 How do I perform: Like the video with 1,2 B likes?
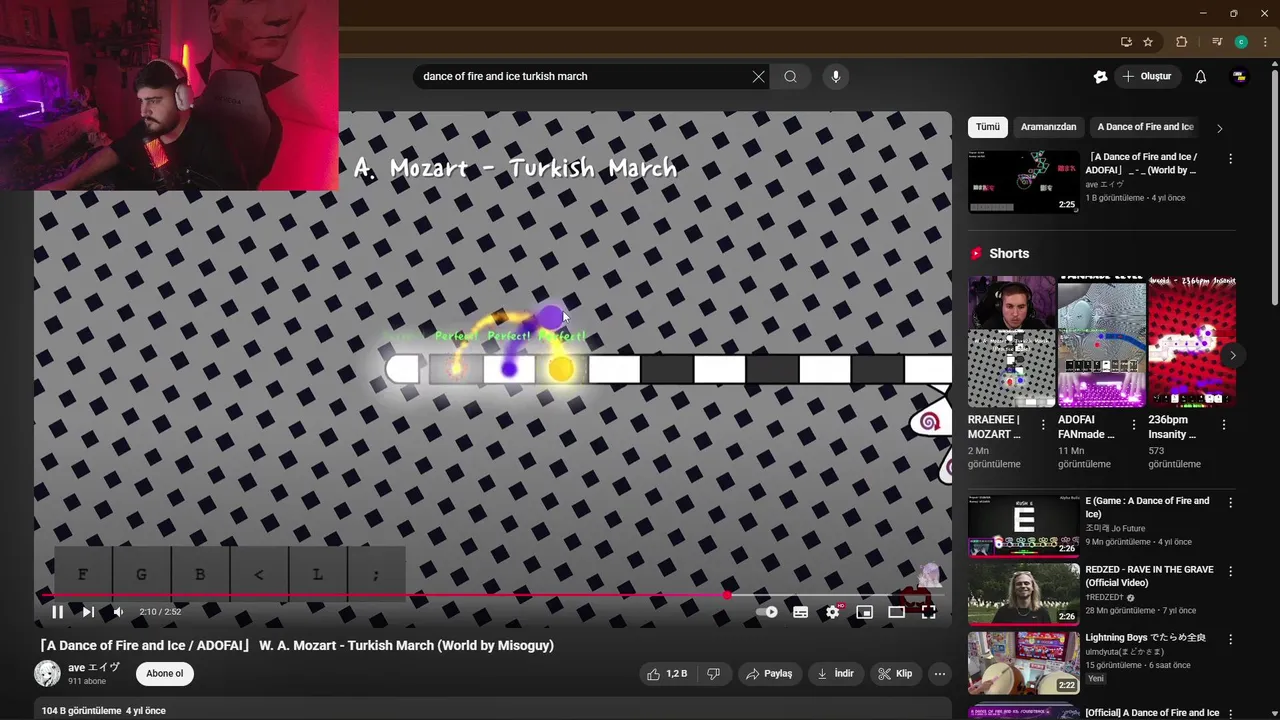click(x=666, y=674)
